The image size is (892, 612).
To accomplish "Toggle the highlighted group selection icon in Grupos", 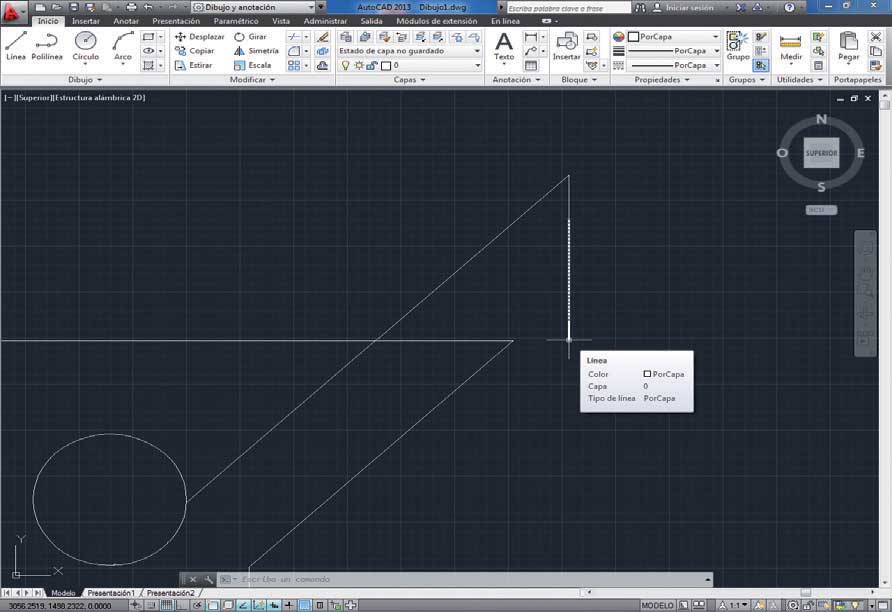I will click(761, 65).
